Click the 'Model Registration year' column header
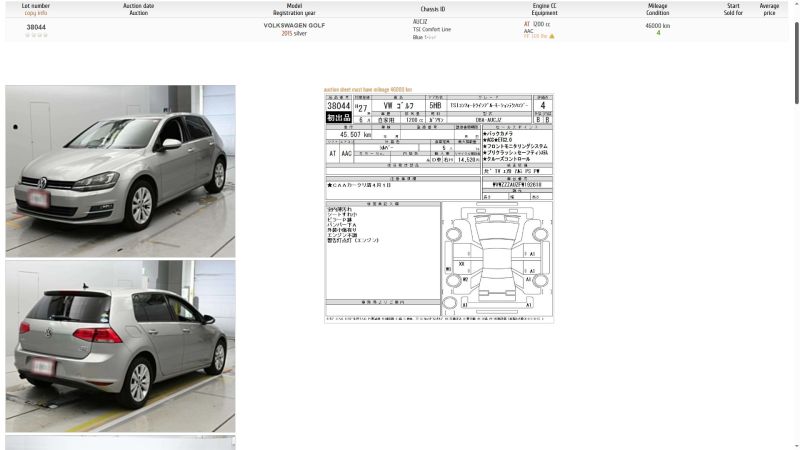The width and height of the screenshot is (800, 450). pyautogui.click(x=294, y=9)
